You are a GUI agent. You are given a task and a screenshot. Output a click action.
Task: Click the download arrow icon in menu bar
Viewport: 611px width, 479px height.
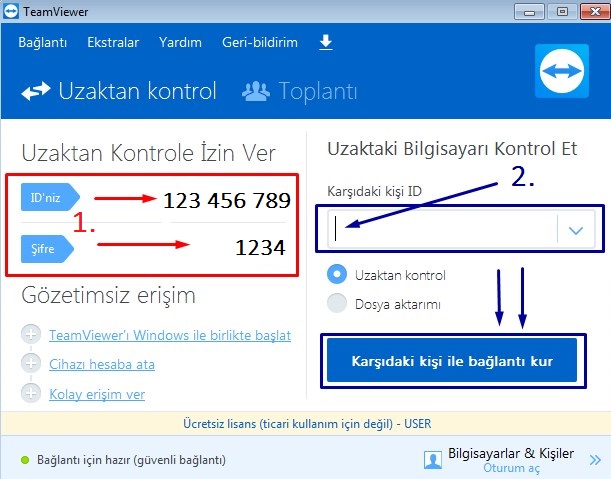tap(326, 42)
